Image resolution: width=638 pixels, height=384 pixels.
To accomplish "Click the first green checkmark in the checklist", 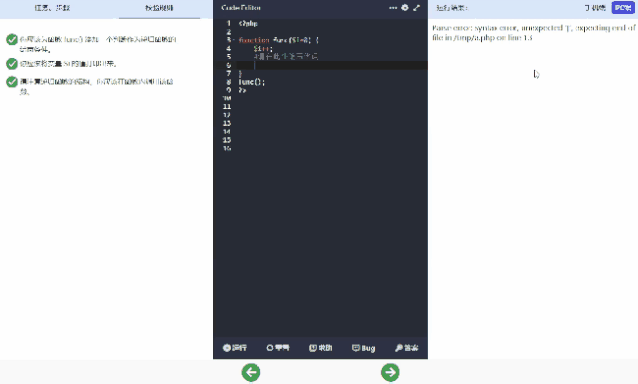I will click(x=12, y=39).
